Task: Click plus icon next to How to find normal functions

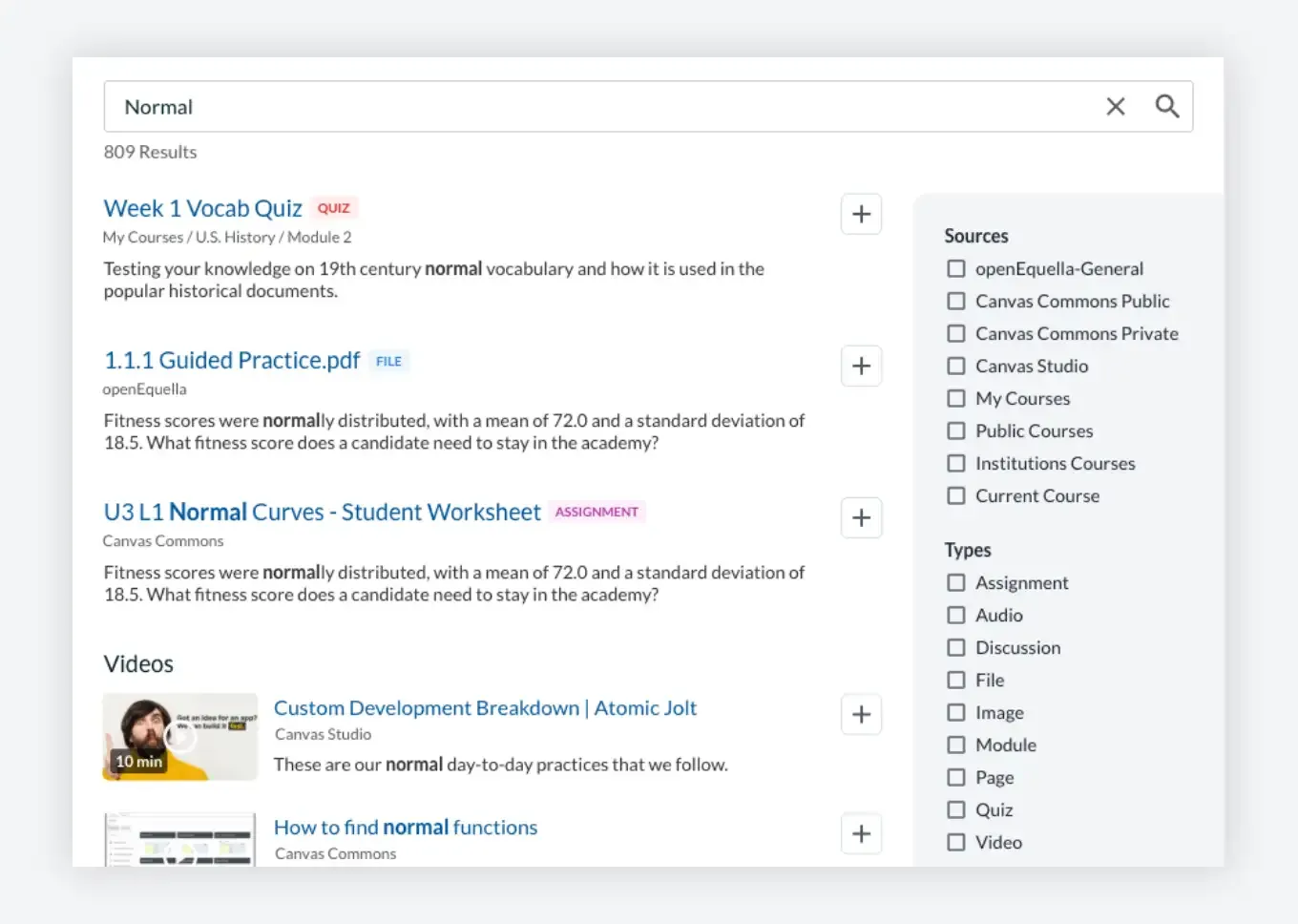Action: [x=861, y=833]
